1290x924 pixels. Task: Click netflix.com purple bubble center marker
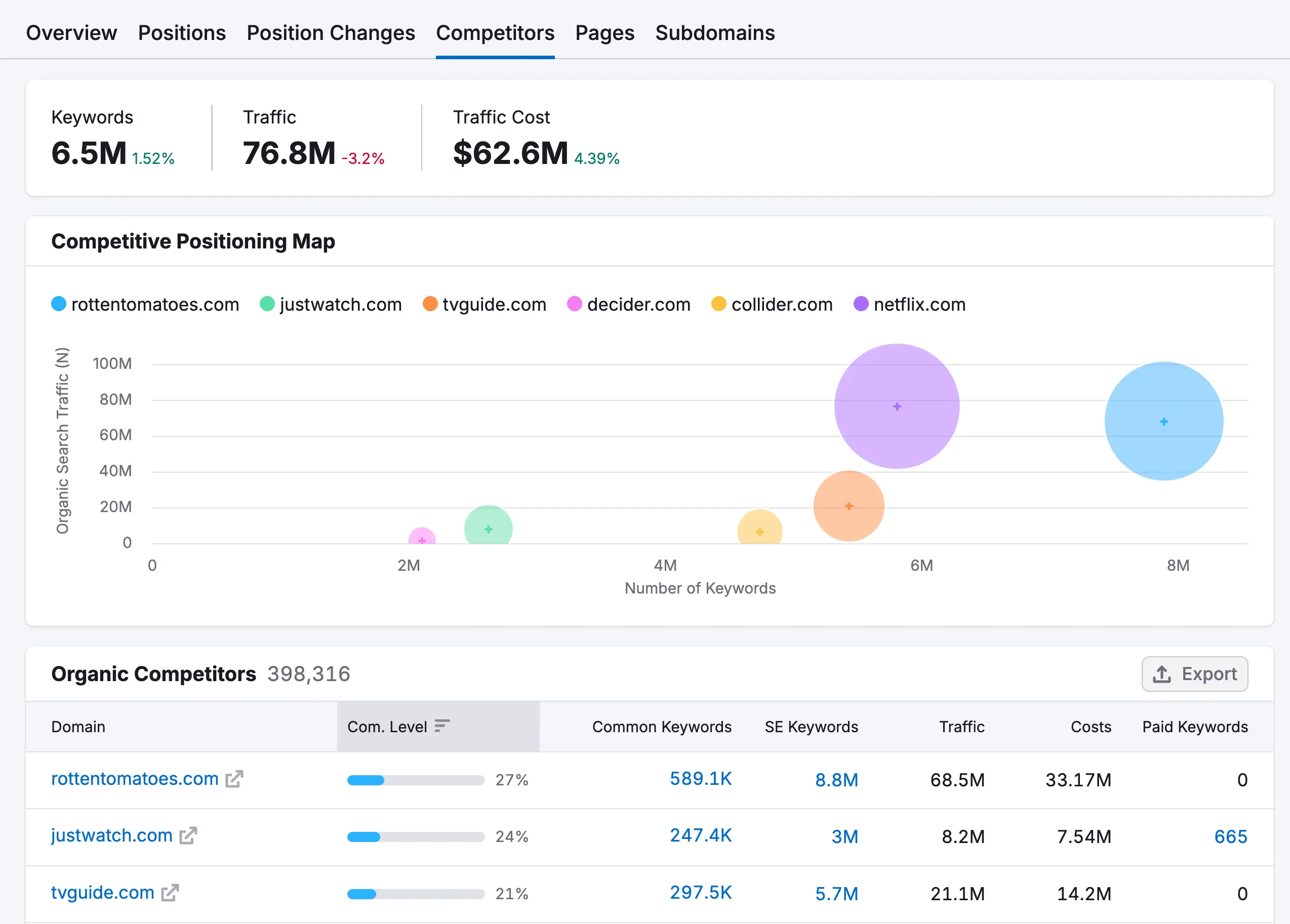[897, 406]
